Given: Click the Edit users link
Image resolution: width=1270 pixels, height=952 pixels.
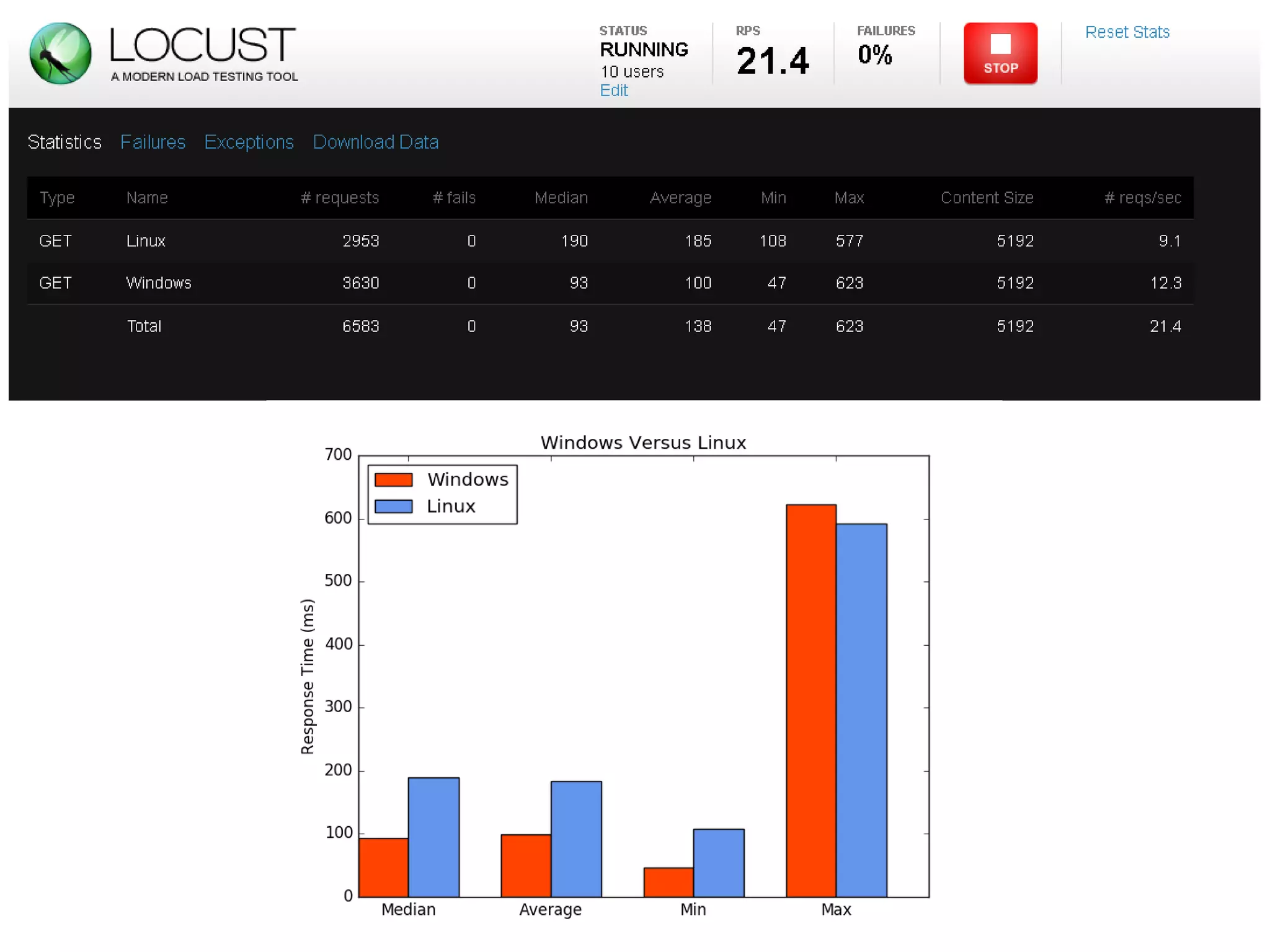Looking at the screenshot, I should click(x=613, y=90).
